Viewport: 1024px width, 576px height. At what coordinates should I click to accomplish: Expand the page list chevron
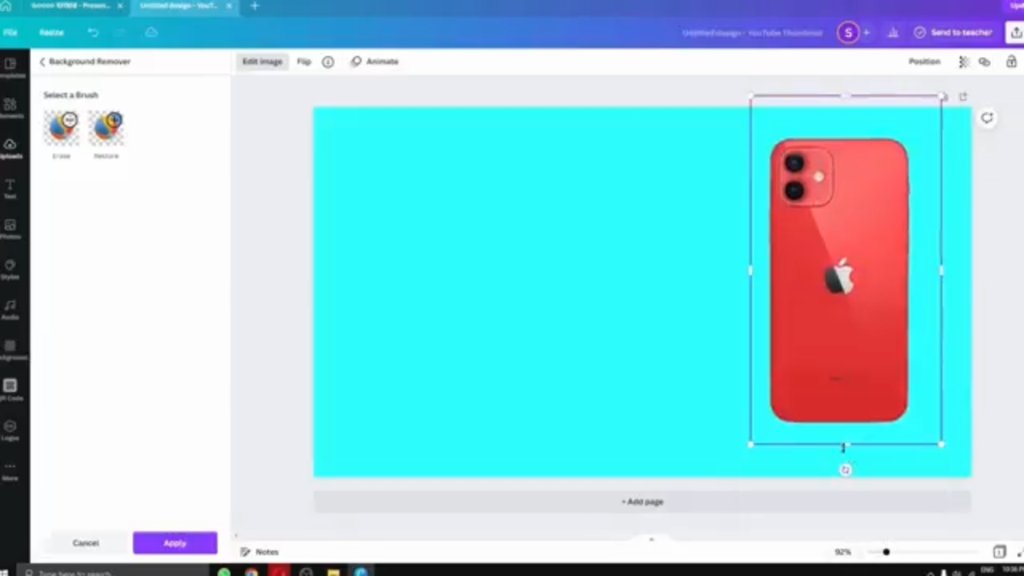[x=650, y=539]
